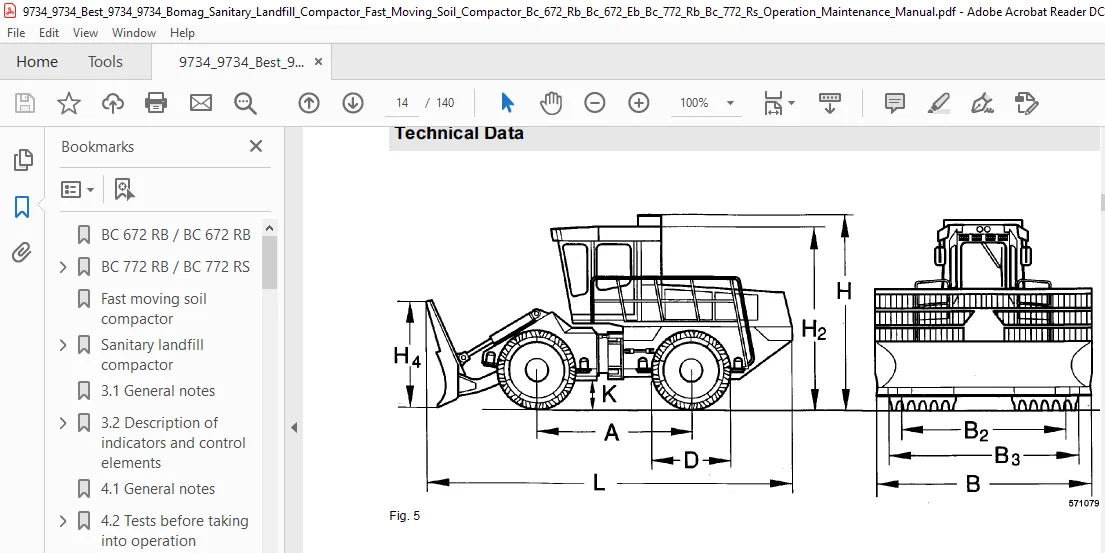Click bookmarks list scroll up arrow
Viewport: 1105px width, 553px height.
coord(269,228)
